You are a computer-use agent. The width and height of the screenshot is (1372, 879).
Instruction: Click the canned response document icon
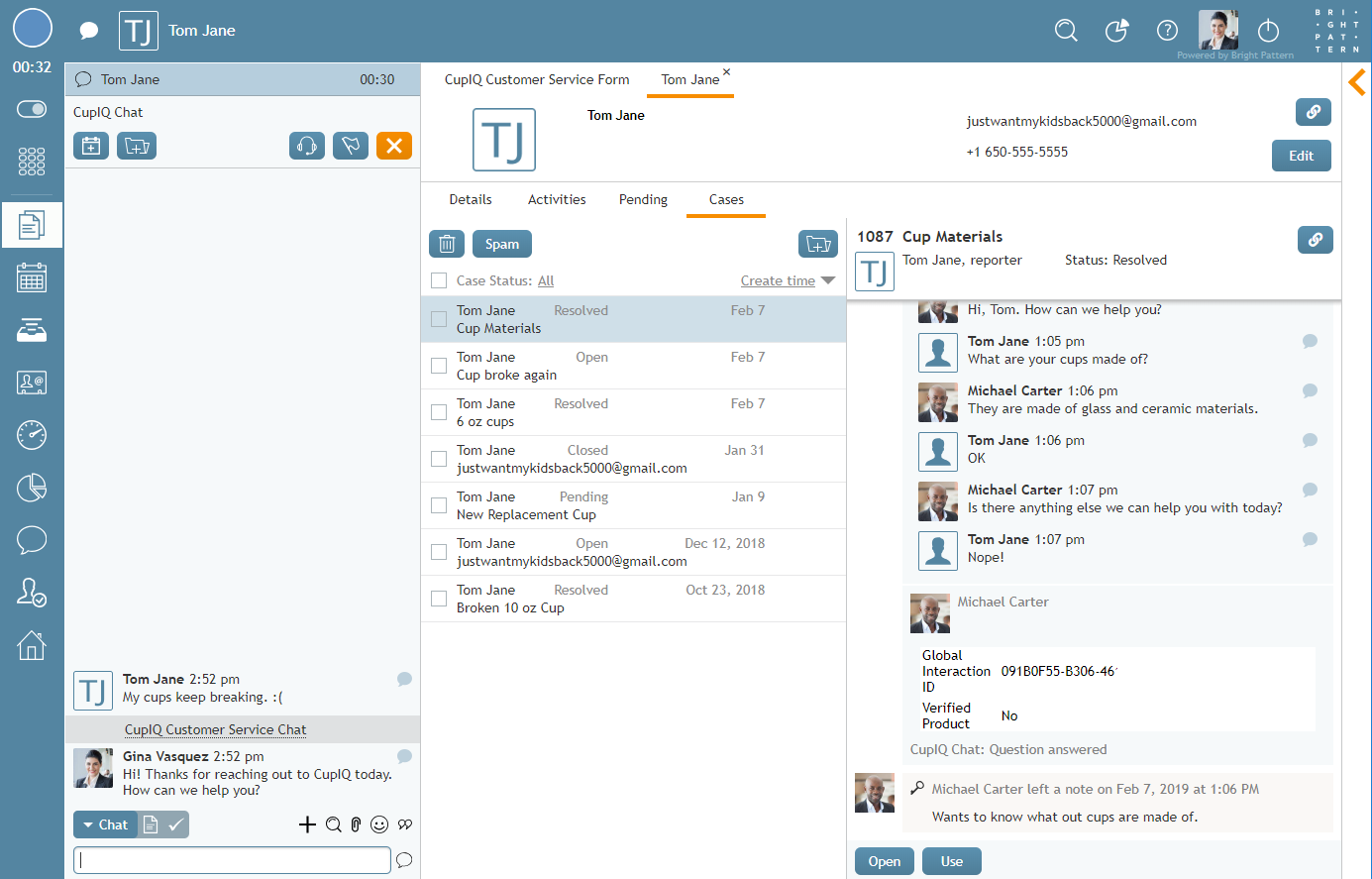(x=151, y=824)
